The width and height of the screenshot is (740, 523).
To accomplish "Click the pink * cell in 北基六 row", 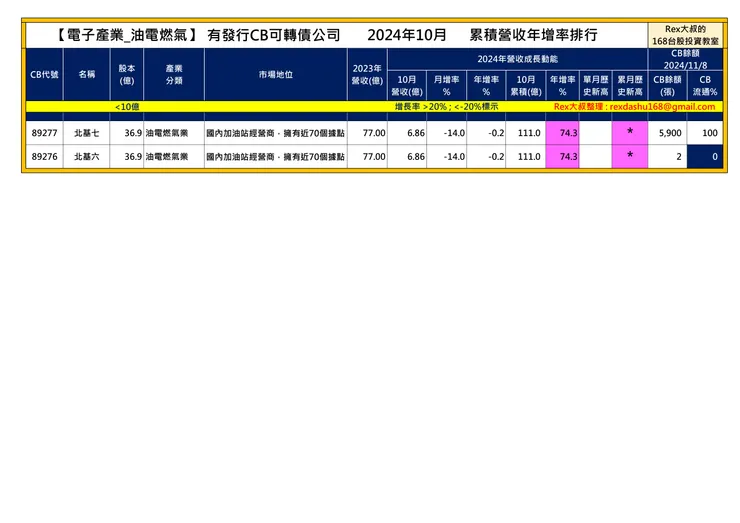I will pyautogui.click(x=630, y=157).
